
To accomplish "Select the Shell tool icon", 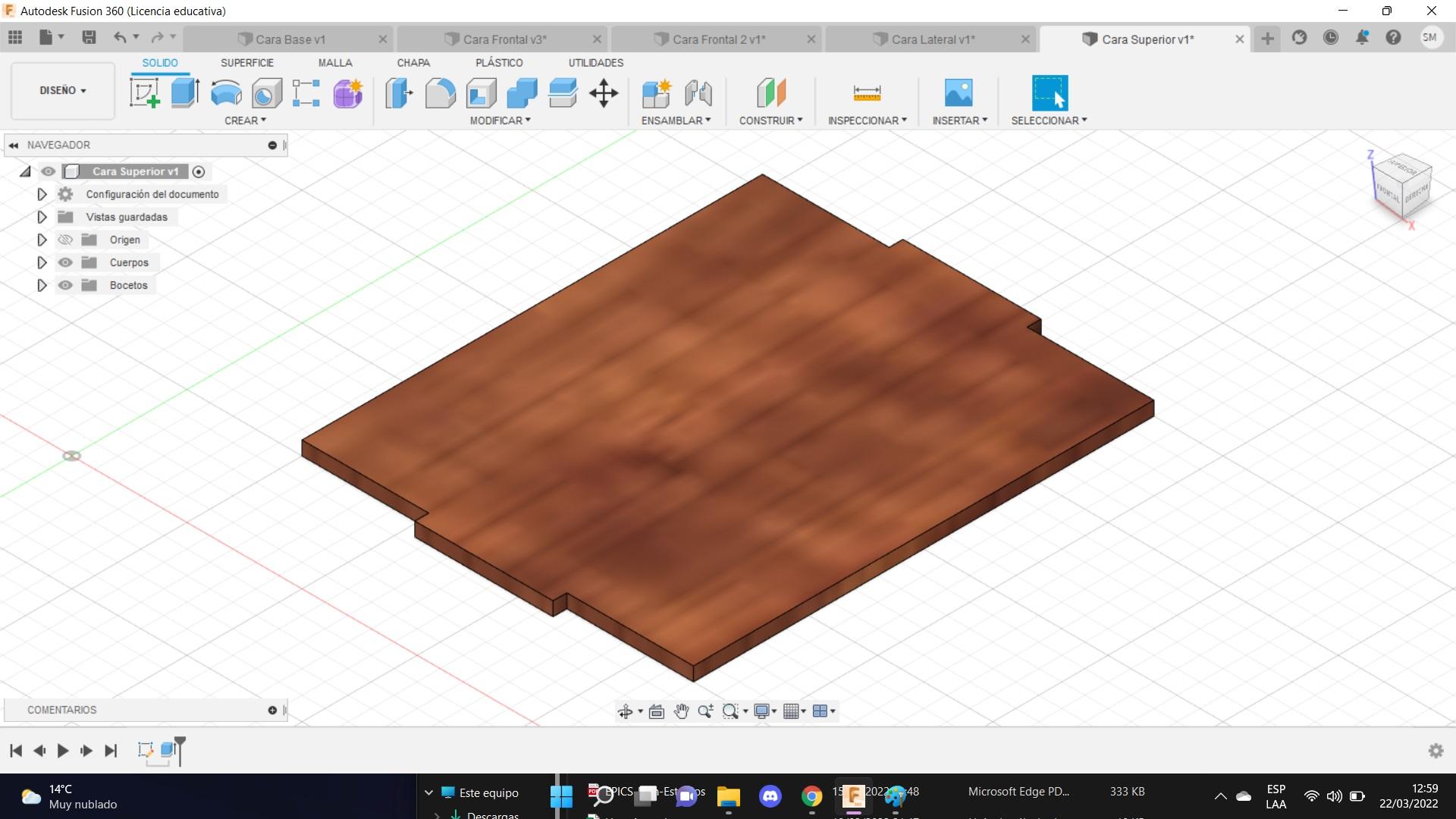I will click(481, 93).
